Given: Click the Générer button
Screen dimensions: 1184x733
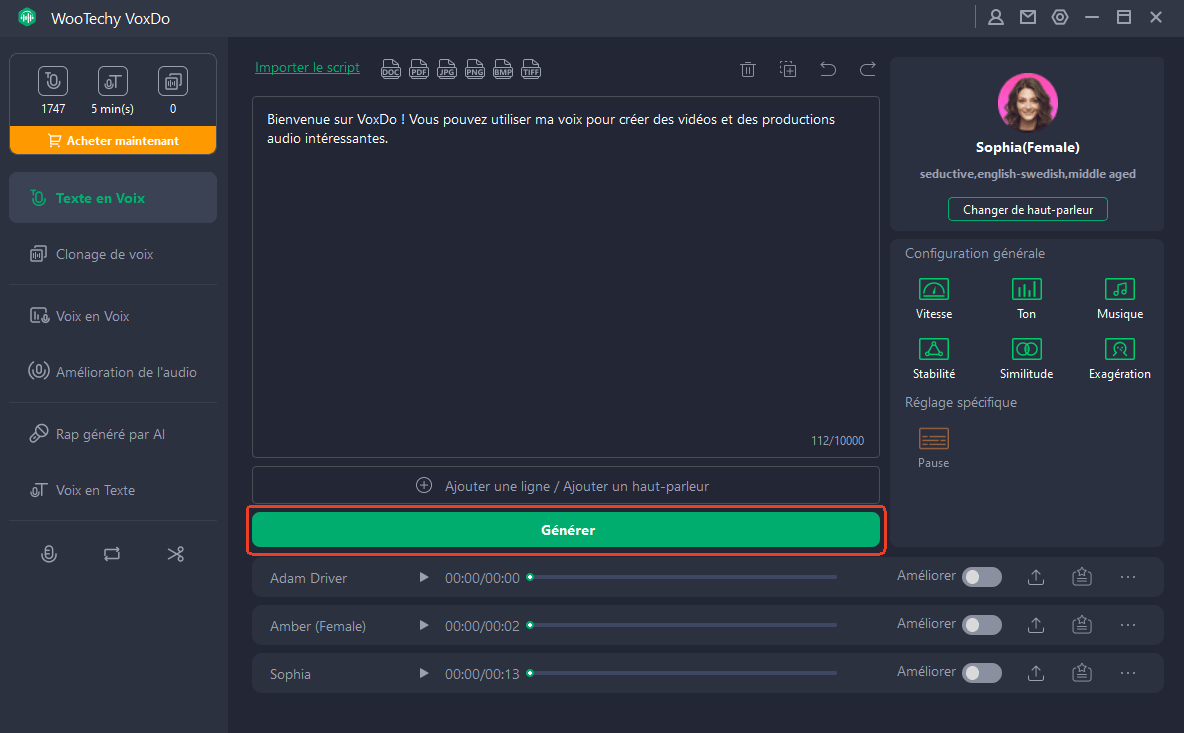Looking at the screenshot, I should pos(565,530).
